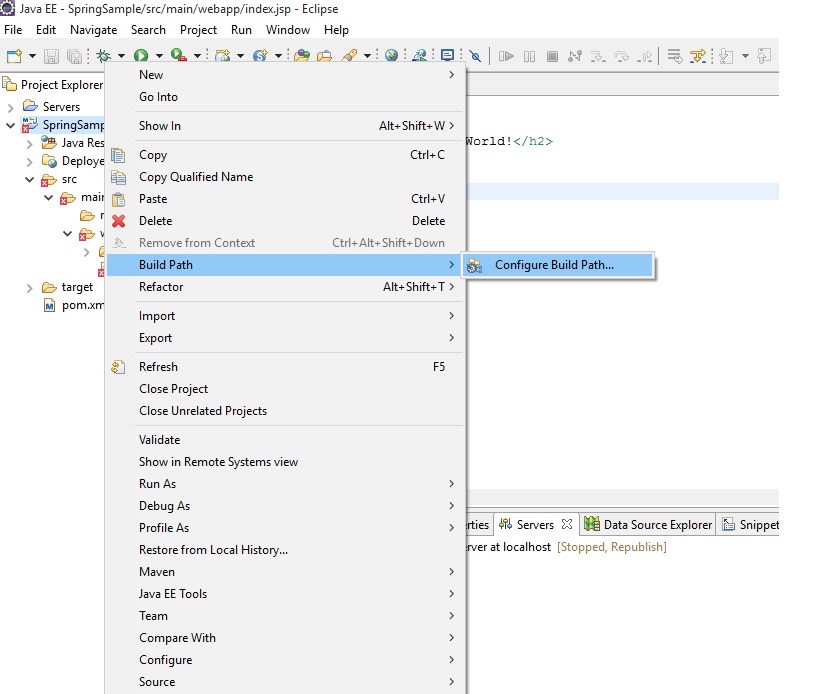
Task: Open the Maven submenu
Action: pos(285,572)
